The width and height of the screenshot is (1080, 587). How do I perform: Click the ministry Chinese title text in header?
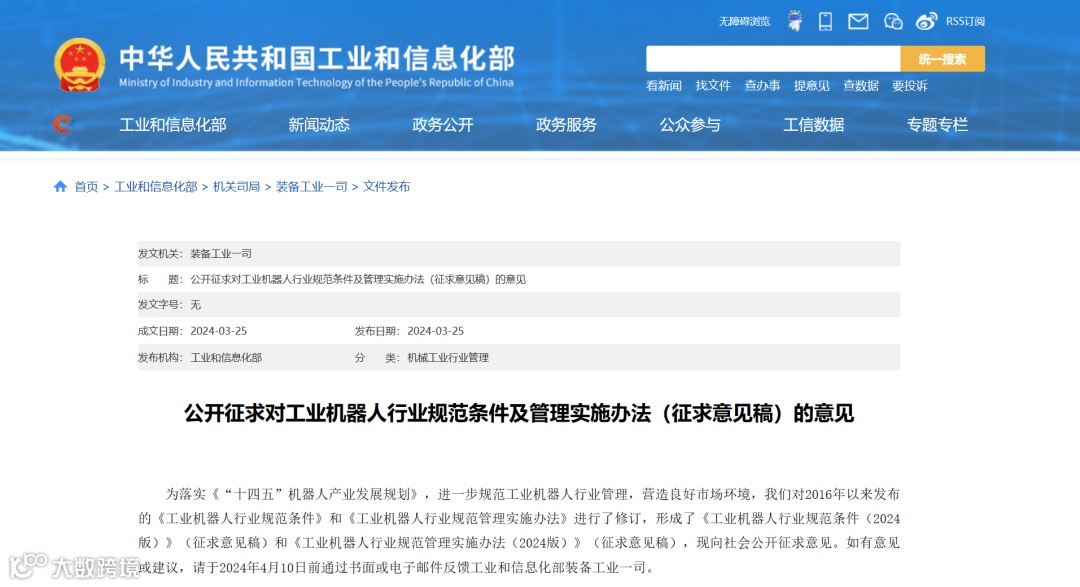(317, 59)
